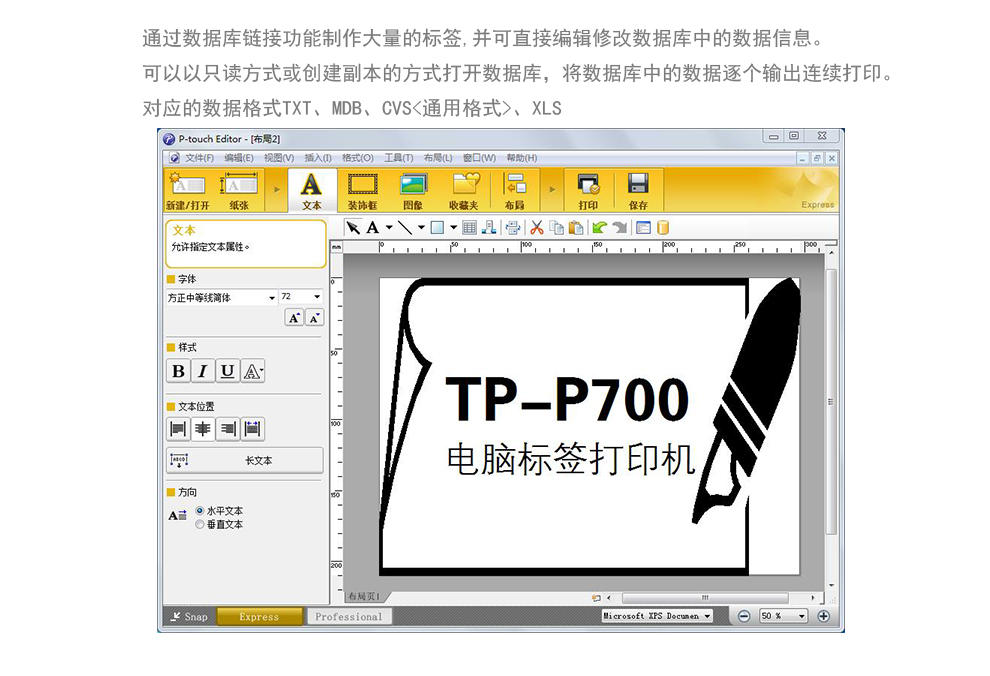
Task: Click the 长文本 long text button
Action: coord(244,460)
